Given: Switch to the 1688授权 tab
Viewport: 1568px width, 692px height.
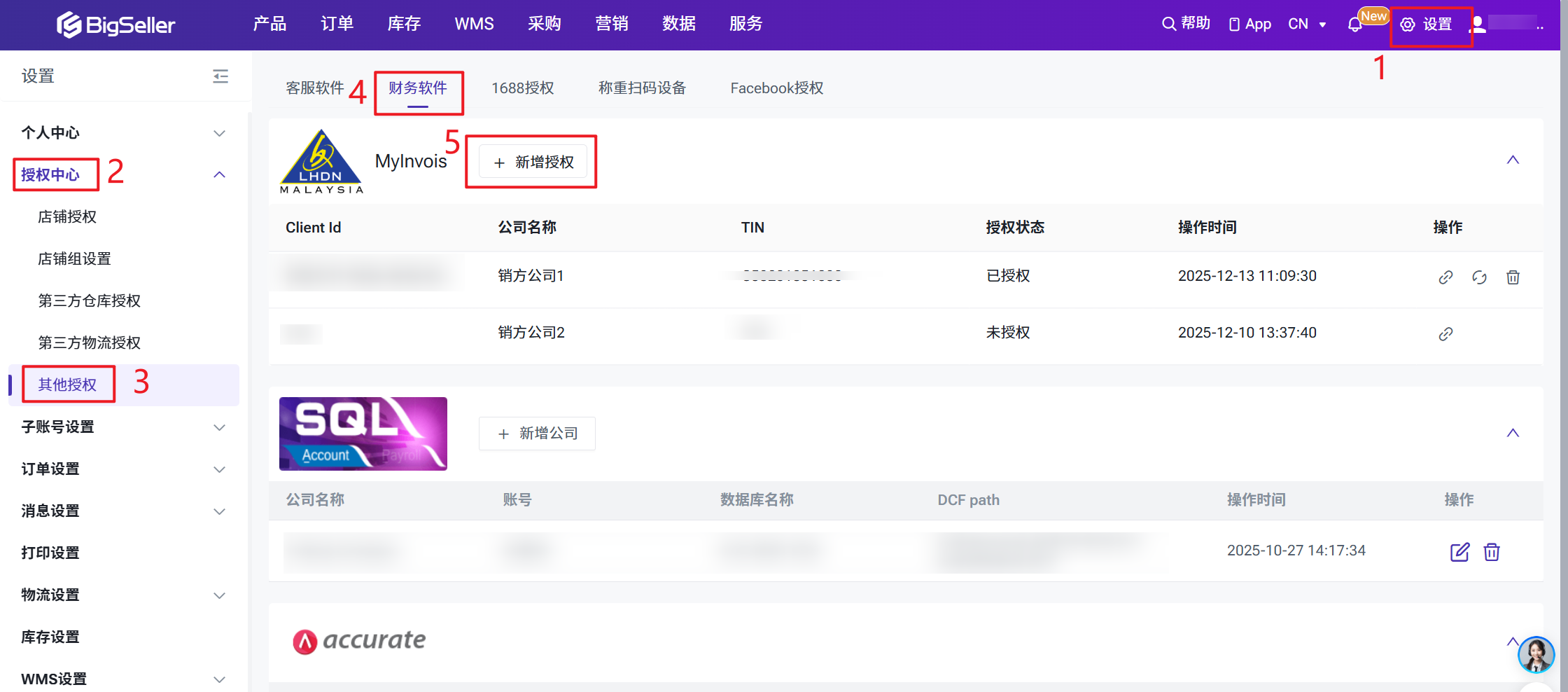Looking at the screenshot, I should [x=522, y=88].
